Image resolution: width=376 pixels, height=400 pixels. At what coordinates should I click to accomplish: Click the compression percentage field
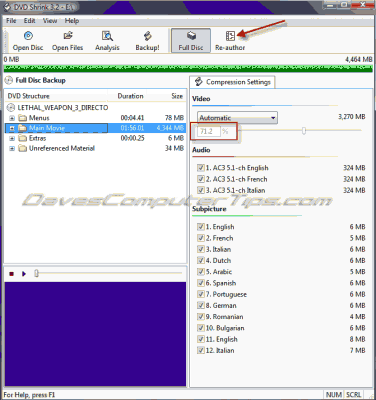point(209,131)
